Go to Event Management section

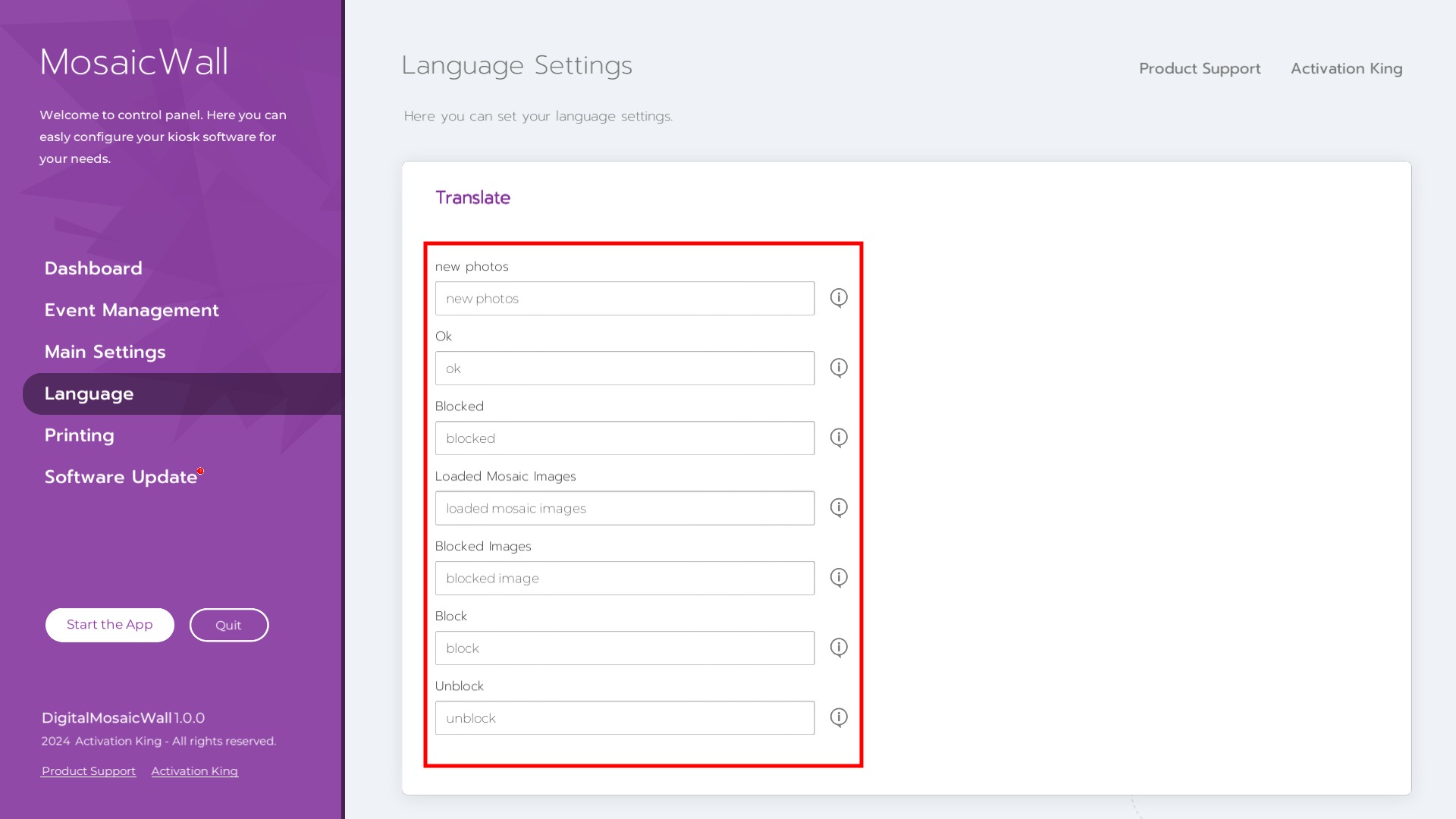click(131, 310)
